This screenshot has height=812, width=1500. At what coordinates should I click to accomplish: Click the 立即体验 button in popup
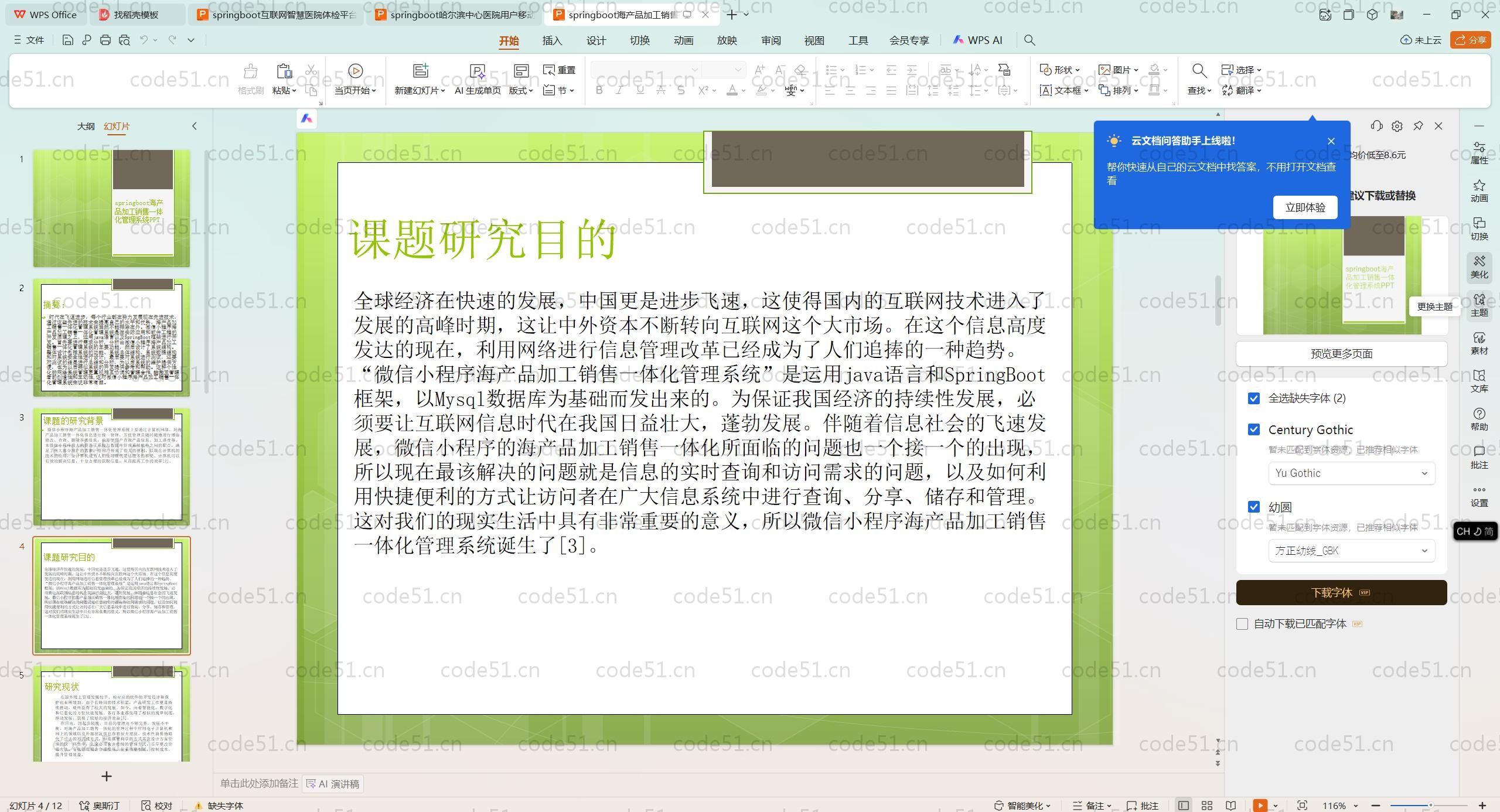pyautogui.click(x=1305, y=207)
